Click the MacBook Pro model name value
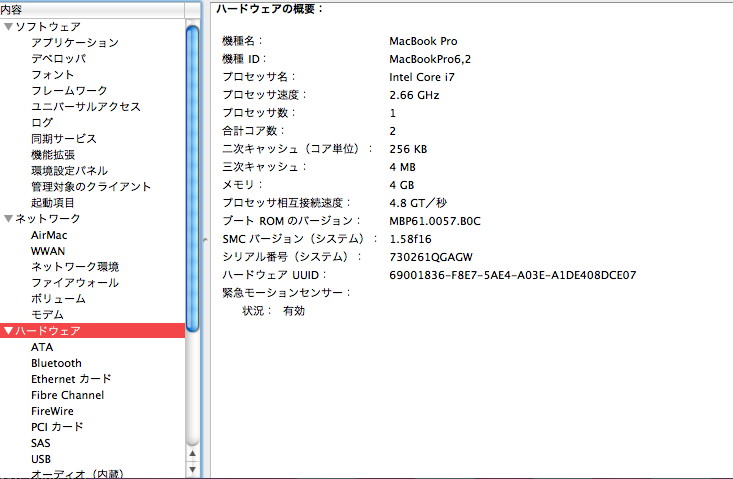 point(423,41)
